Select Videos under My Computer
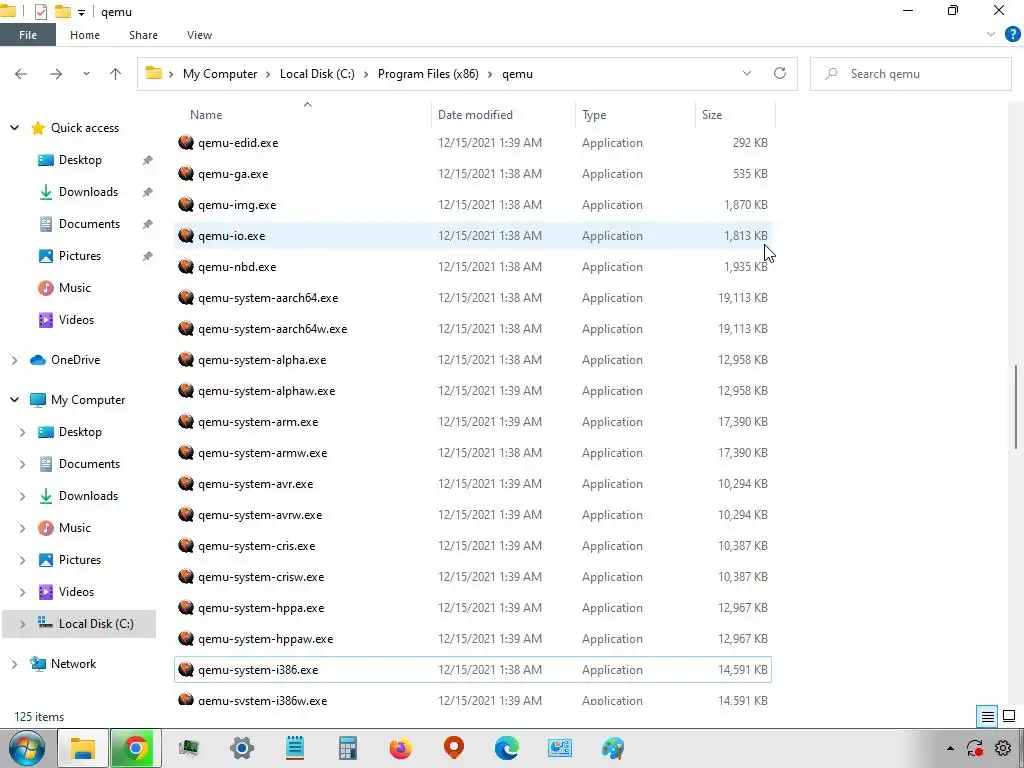Viewport: 1024px width, 768px height. click(x=76, y=592)
